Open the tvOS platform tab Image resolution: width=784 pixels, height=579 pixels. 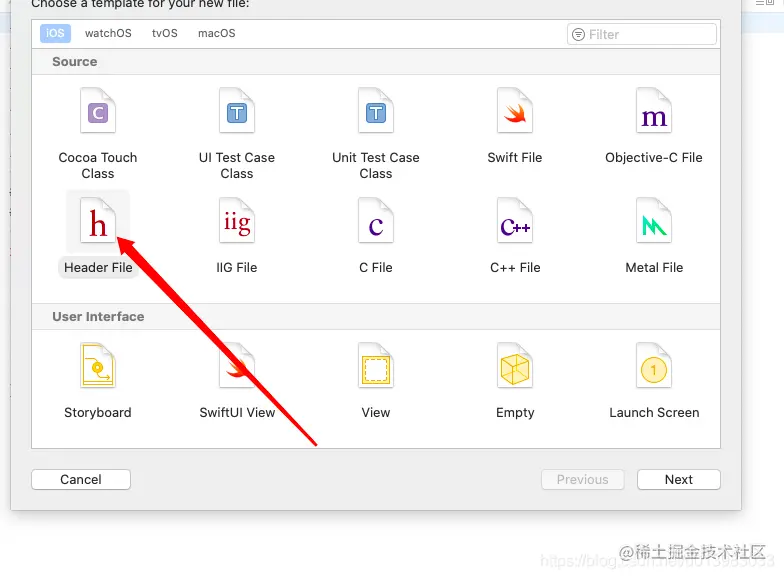coord(164,34)
